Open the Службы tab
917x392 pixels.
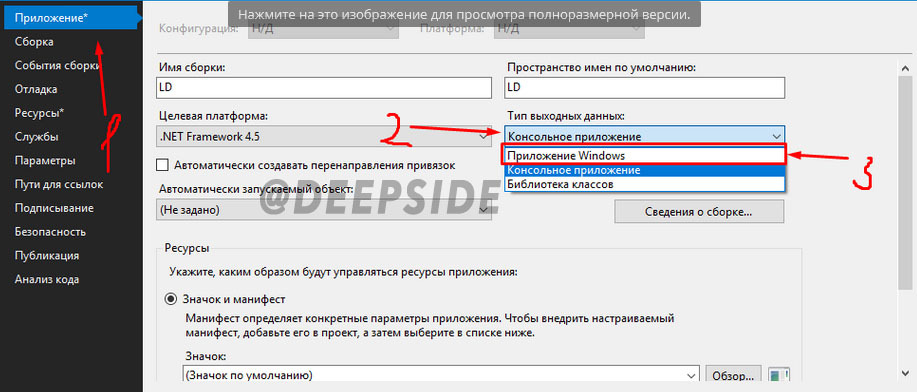(36, 137)
